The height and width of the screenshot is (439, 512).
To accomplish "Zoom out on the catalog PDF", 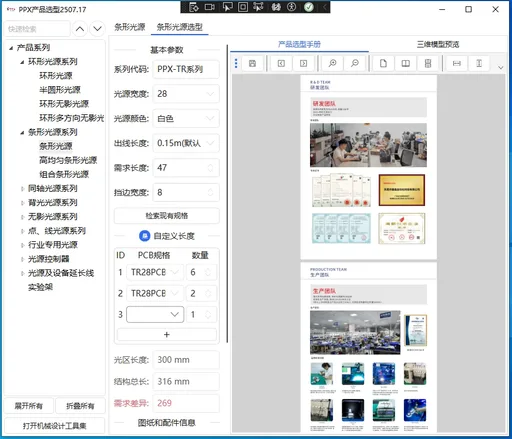I will pyautogui.click(x=355, y=63).
